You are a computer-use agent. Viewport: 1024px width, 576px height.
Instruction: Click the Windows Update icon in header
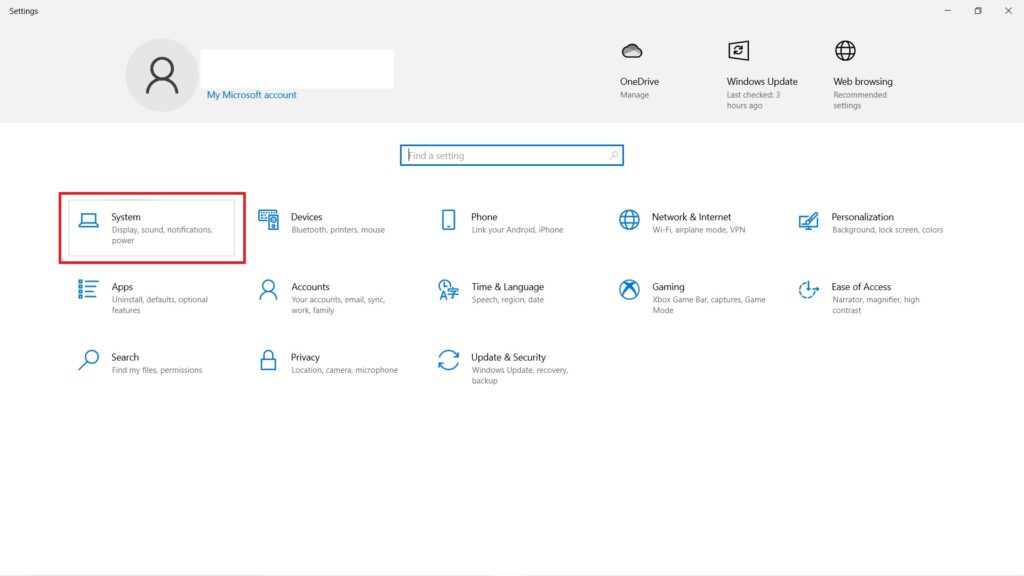739,50
